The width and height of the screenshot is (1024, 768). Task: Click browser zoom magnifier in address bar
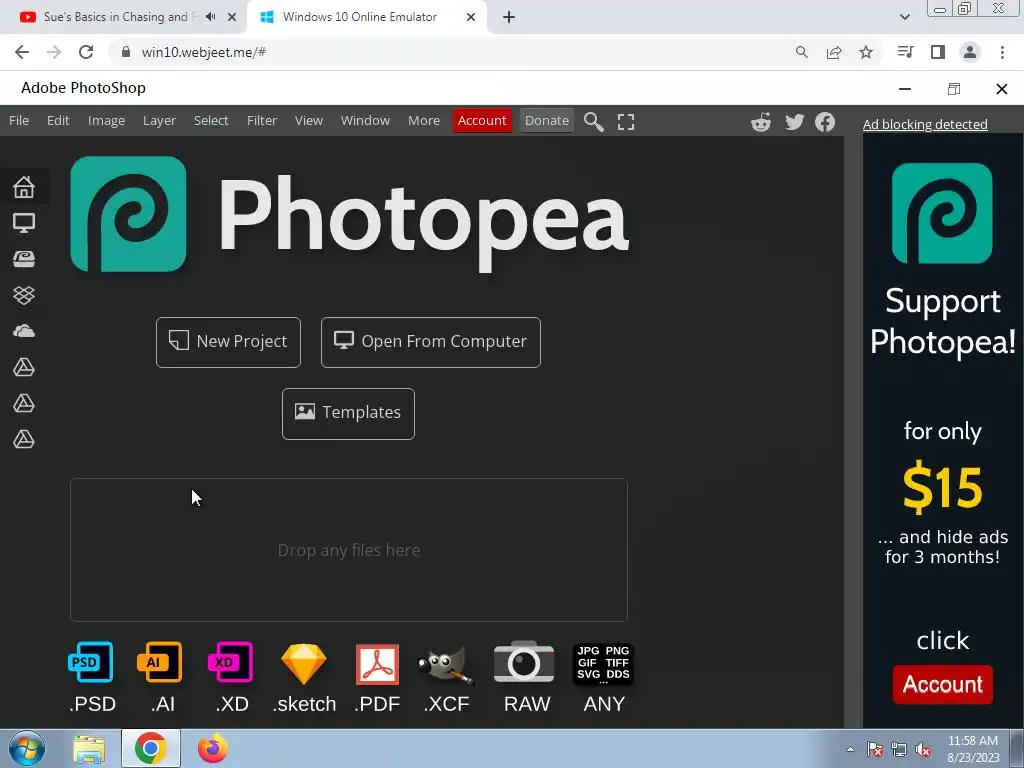click(x=801, y=52)
